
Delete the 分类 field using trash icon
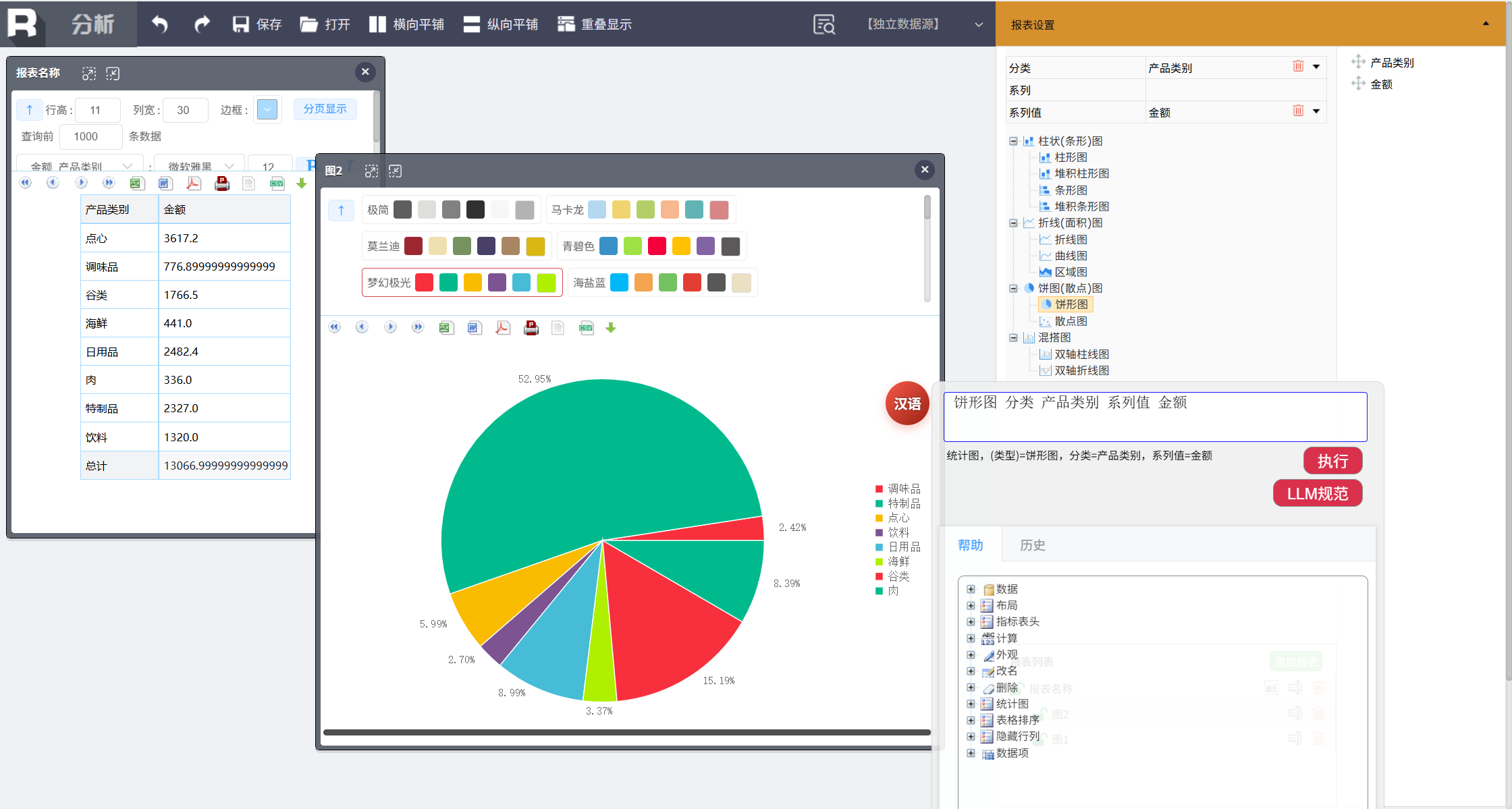point(1297,66)
